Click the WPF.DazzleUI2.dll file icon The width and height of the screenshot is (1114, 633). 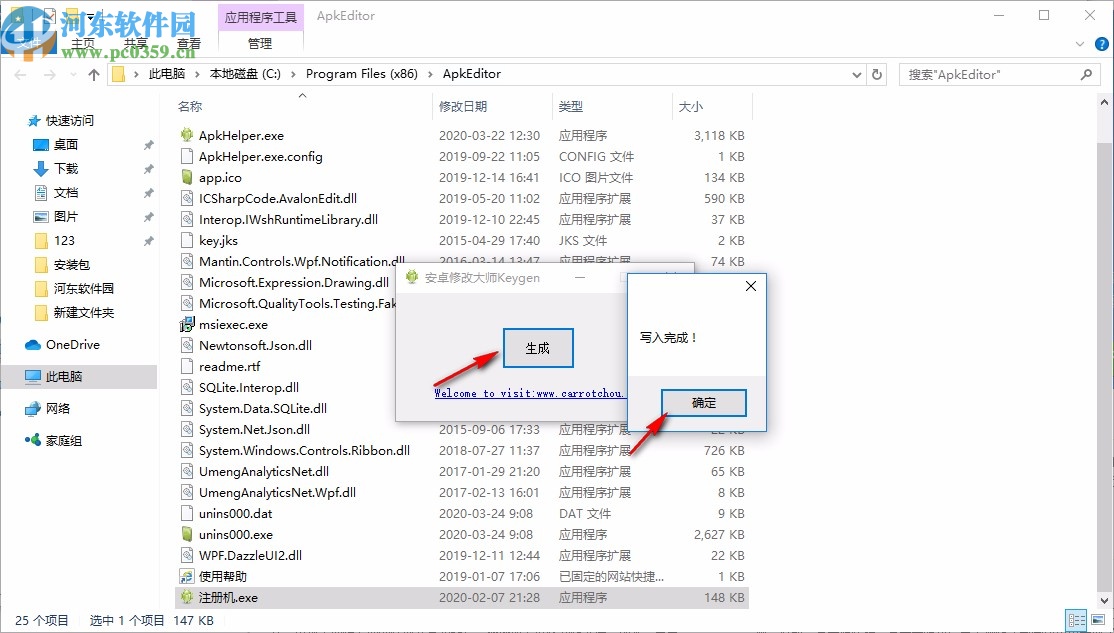click(187, 556)
